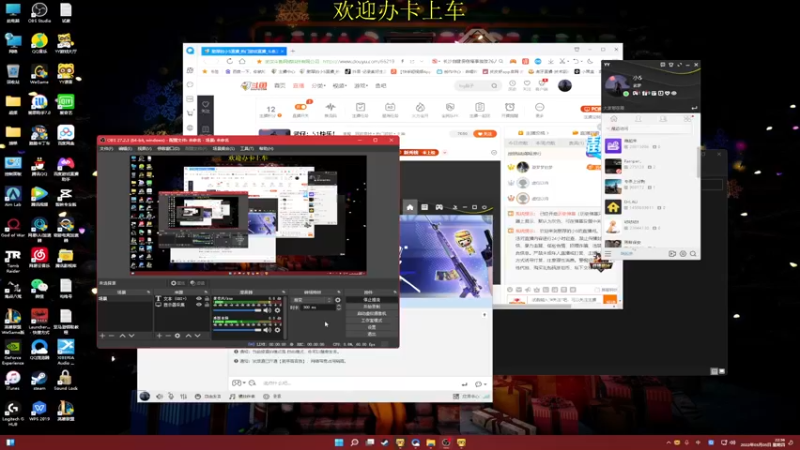This screenshot has width=800, height=450.
Task: Select the active Douyu browser tab
Action: pos(243,51)
